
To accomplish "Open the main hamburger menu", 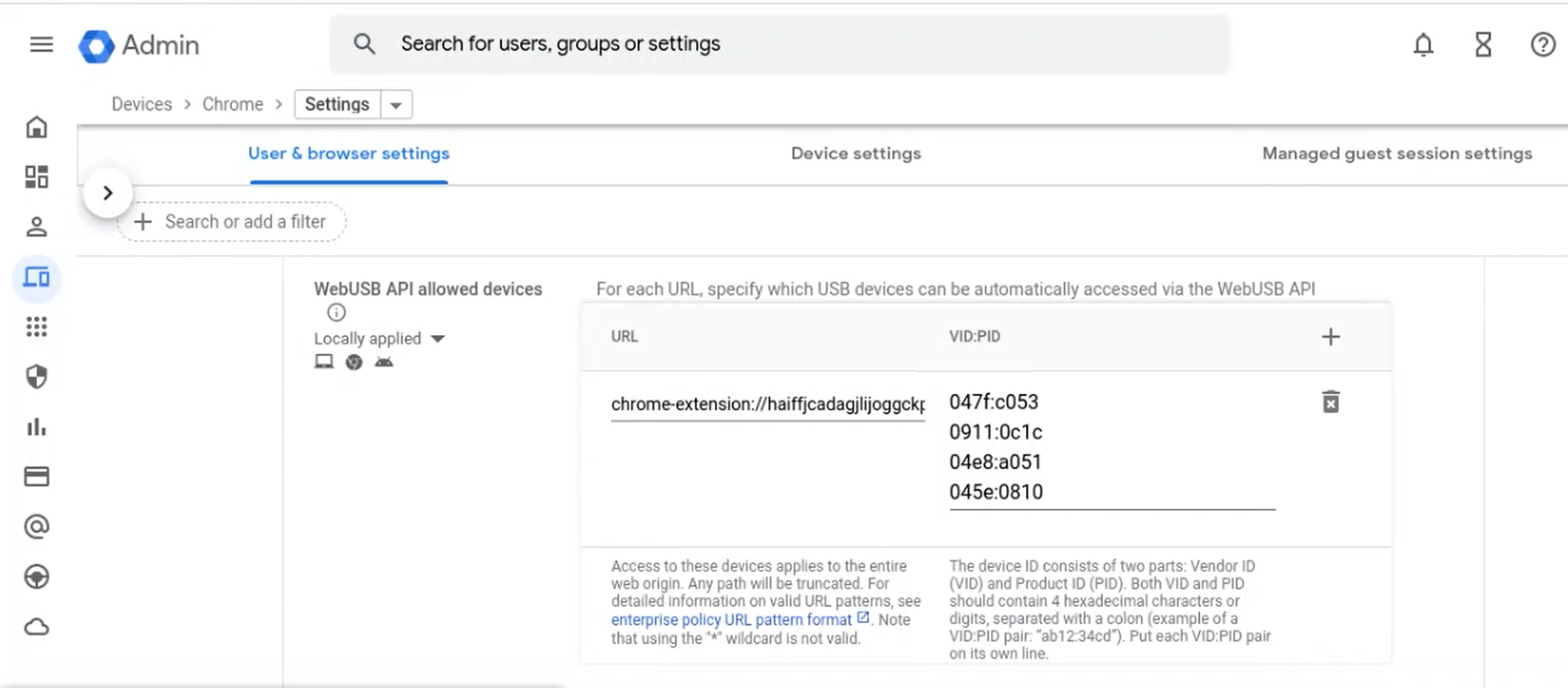I will (x=41, y=45).
